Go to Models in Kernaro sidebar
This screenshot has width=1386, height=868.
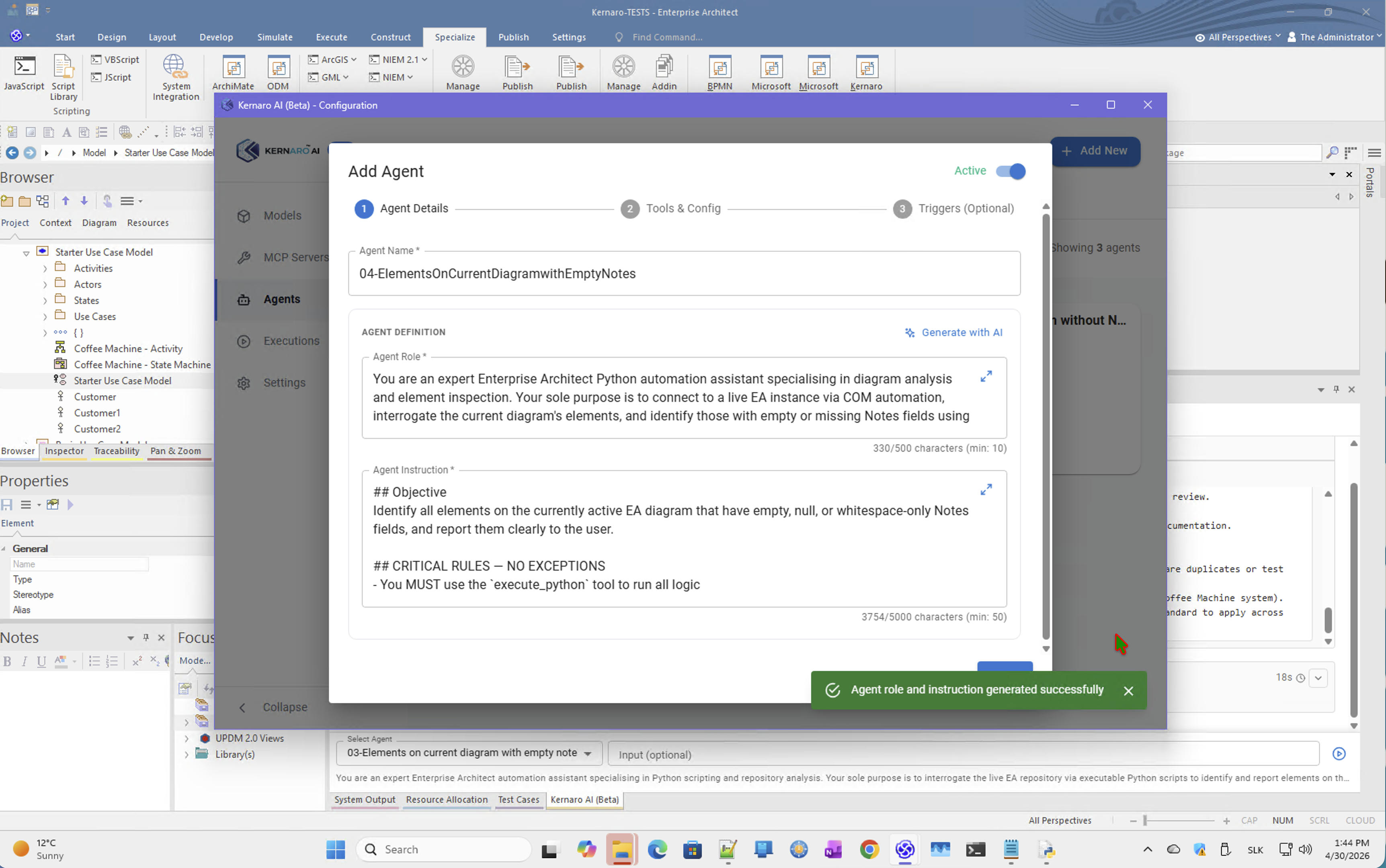click(282, 216)
